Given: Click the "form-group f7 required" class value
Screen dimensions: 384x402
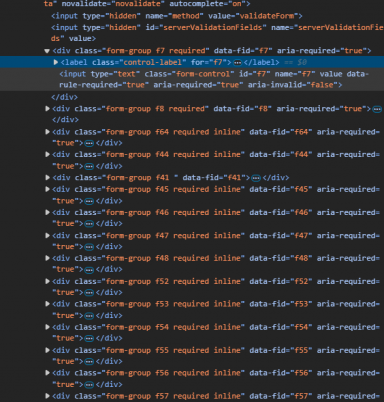Looking at the screenshot, I should tap(155, 51).
